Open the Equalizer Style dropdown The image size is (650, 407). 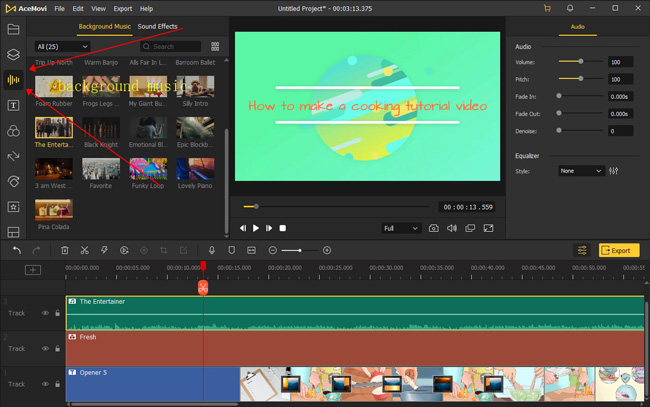(x=580, y=171)
